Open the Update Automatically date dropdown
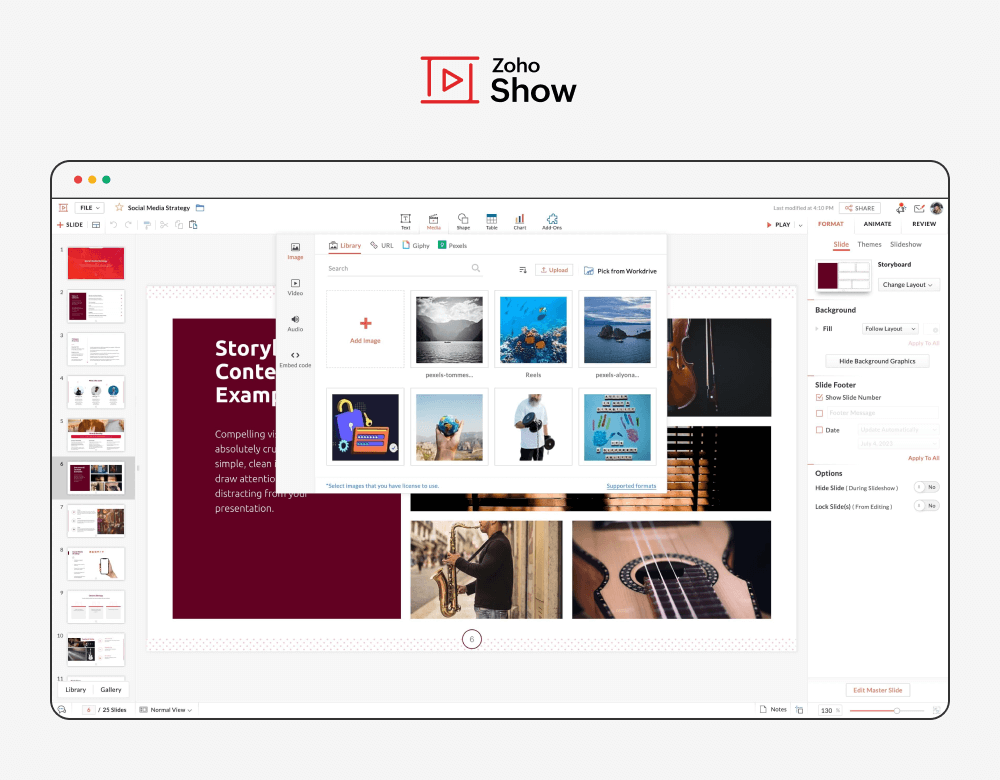Screen dimensions: 1000x780 point(898,430)
